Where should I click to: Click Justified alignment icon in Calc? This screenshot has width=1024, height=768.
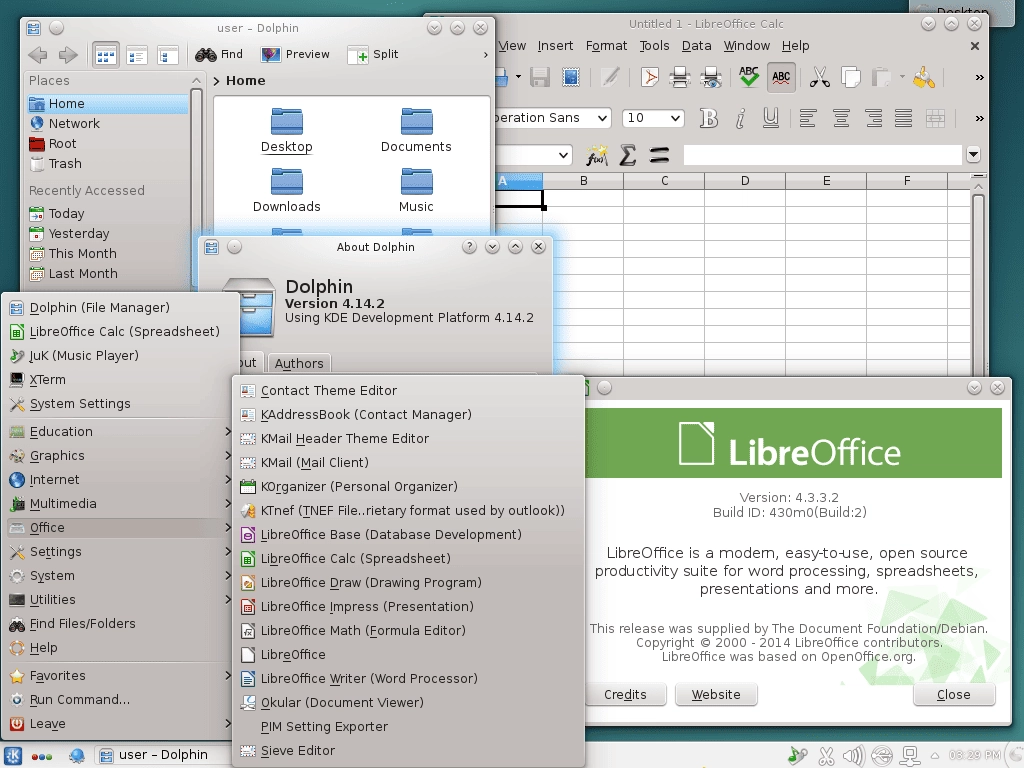(x=904, y=119)
